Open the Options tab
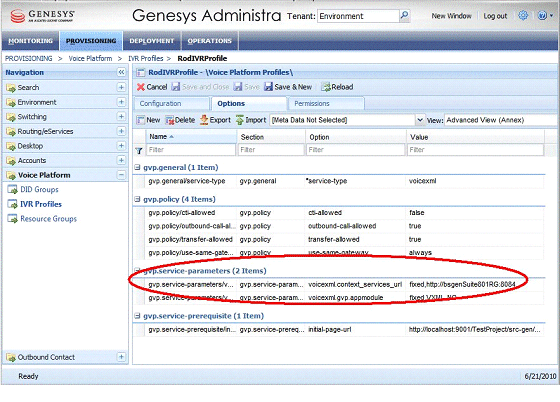Screen dimensions: 560x402 pyautogui.click(x=249, y=104)
